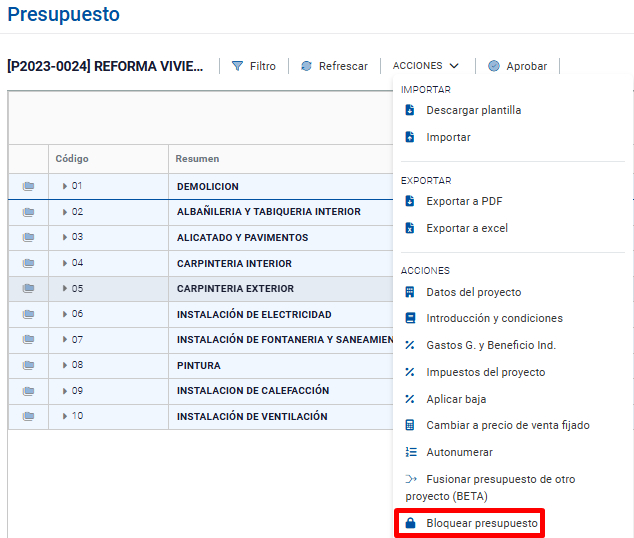The width and height of the screenshot is (634, 538).
Task: Click the Datos del proyecto building icon
Action: pos(409,292)
